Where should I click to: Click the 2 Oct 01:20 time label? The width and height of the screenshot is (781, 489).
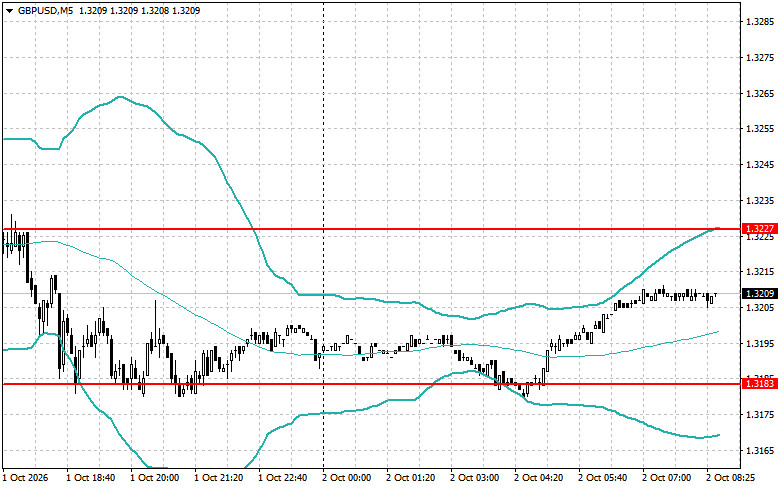tap(410, 478)
